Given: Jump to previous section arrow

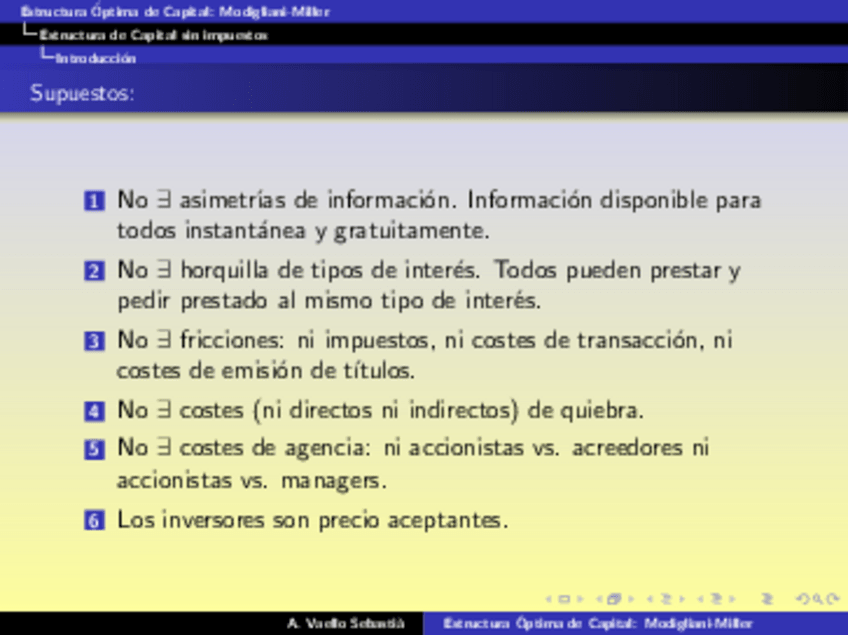Looking at the screenshot, I should click(x=700, y=599).
